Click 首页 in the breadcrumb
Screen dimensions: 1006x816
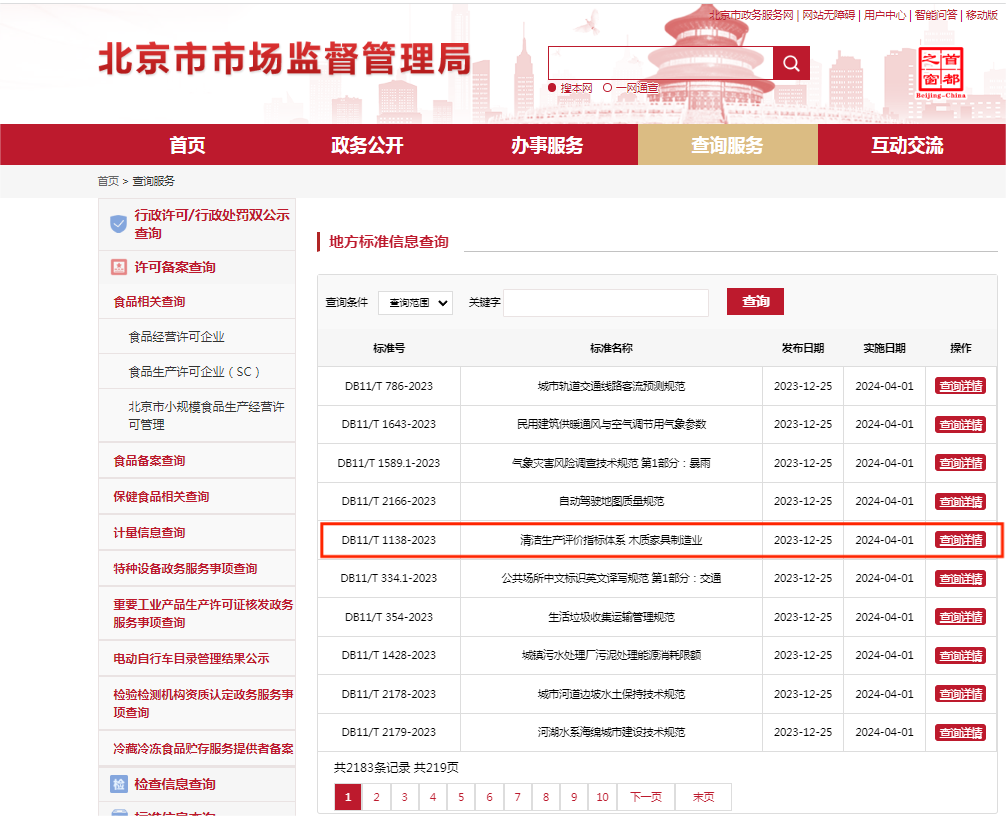click(108, 181)
